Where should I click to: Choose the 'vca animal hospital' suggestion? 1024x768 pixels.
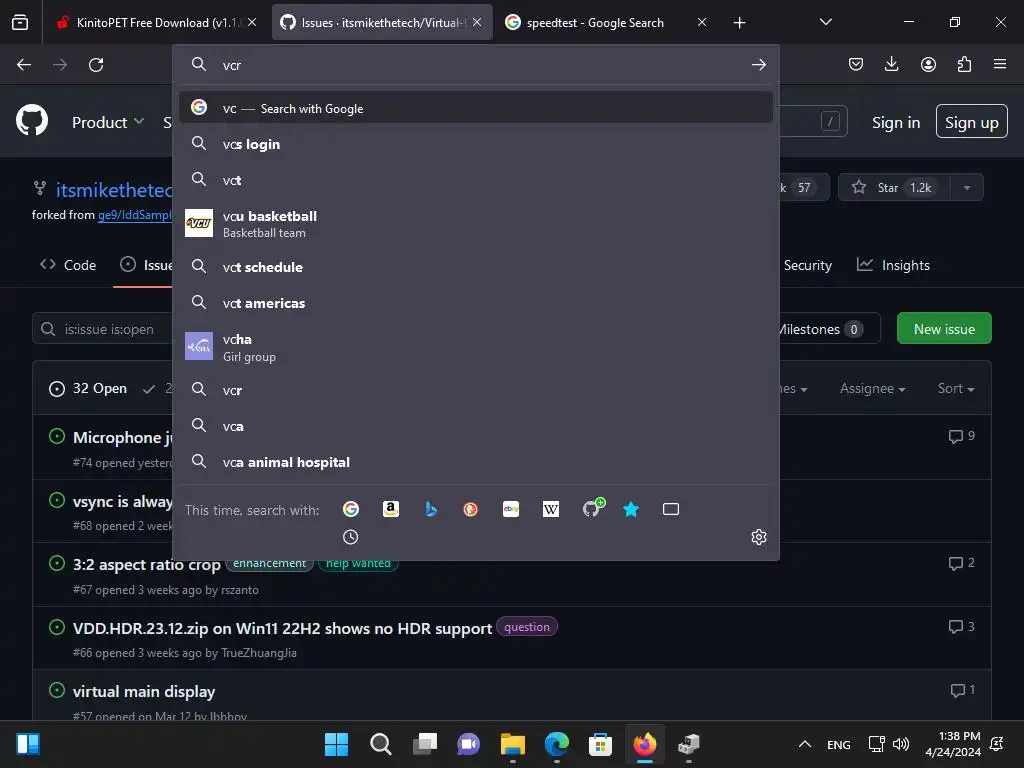click(475, 462)
